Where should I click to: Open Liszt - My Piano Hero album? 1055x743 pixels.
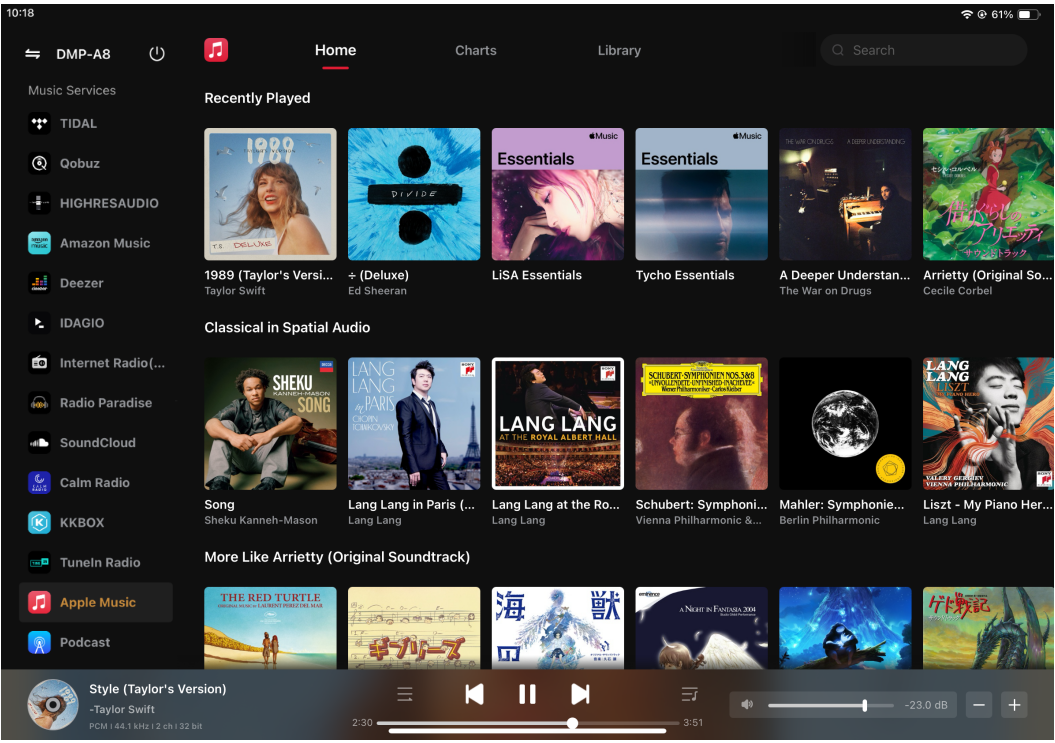click(988, 423)
